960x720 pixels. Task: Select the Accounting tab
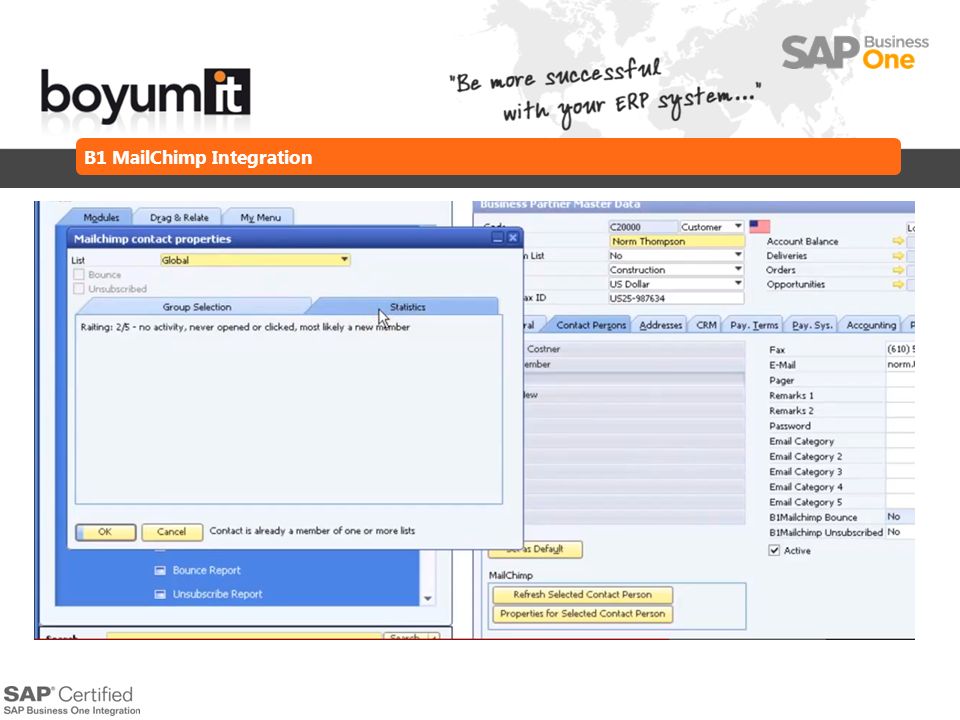[871, 325]
